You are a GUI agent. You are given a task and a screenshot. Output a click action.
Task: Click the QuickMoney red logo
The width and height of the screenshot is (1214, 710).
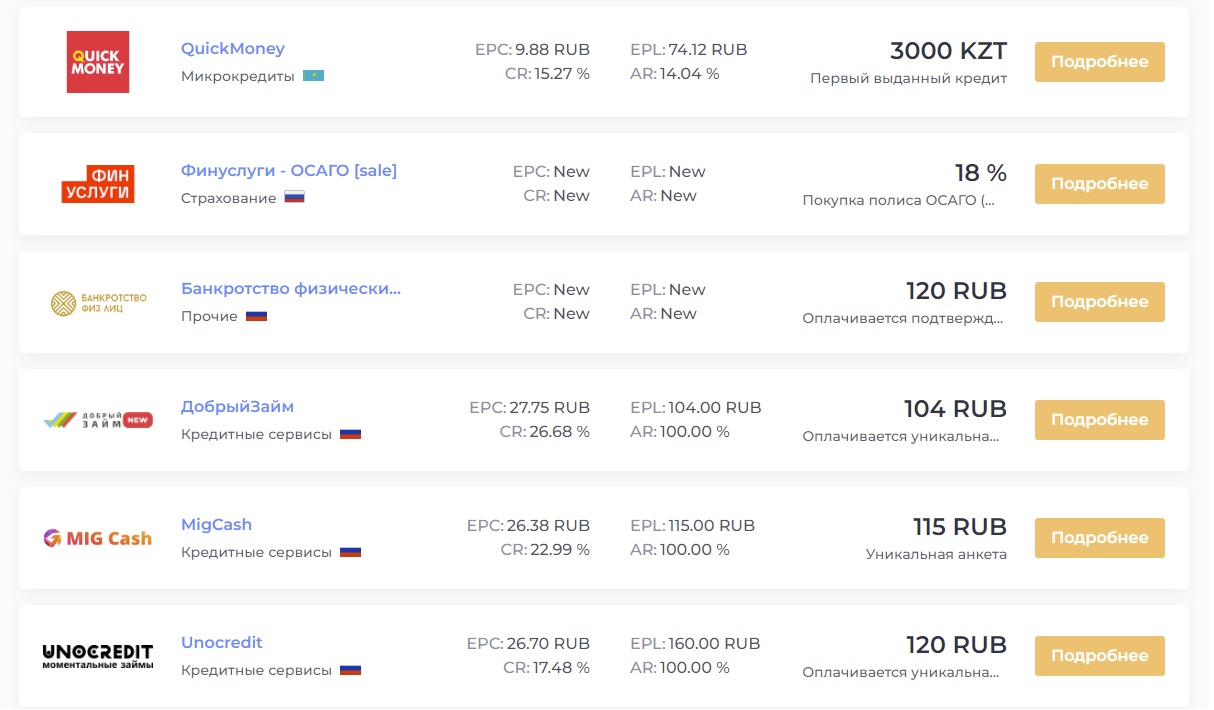click(x=98, y=62)
